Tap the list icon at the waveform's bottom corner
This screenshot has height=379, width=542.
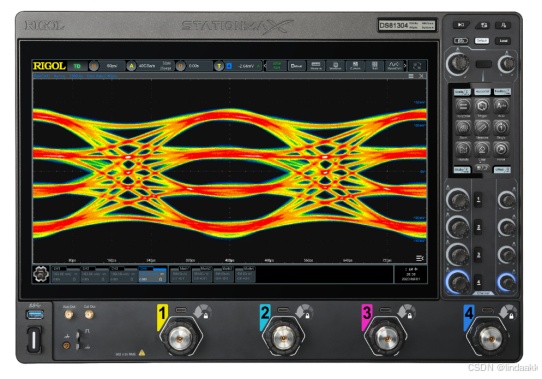420,258
